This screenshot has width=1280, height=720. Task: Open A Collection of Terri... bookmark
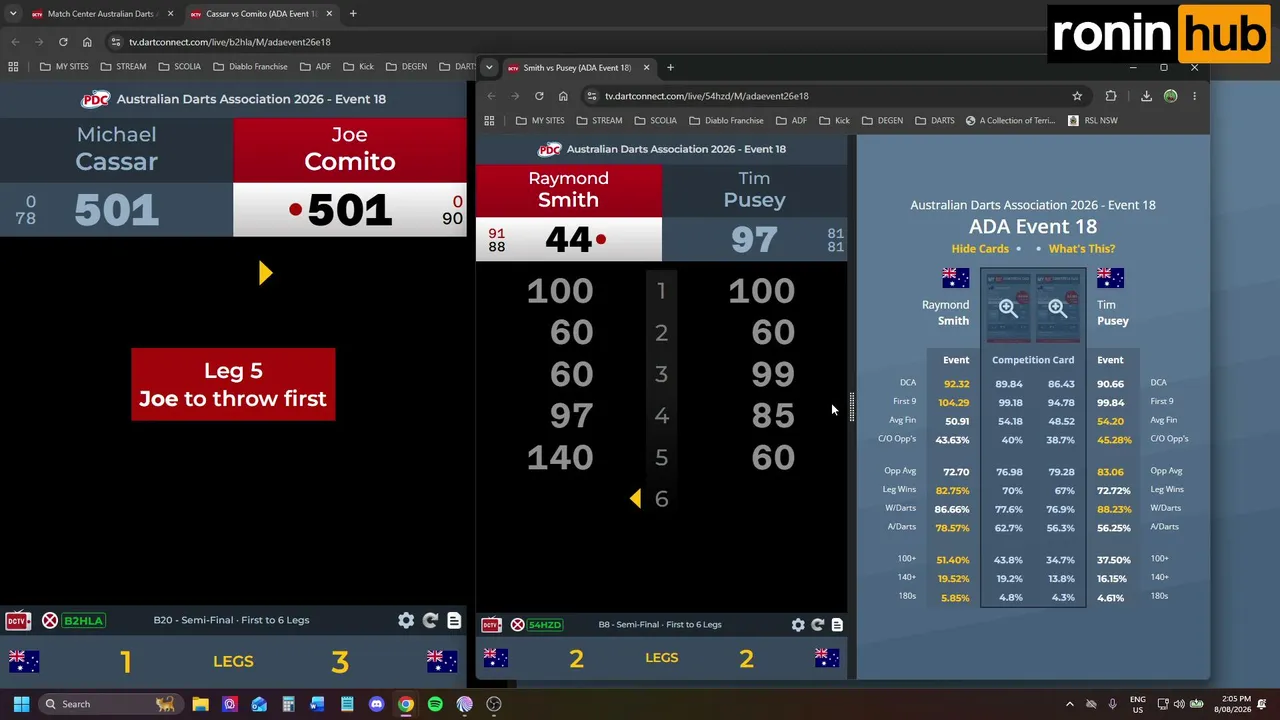pyautogui.click(x=1010, y=121)
